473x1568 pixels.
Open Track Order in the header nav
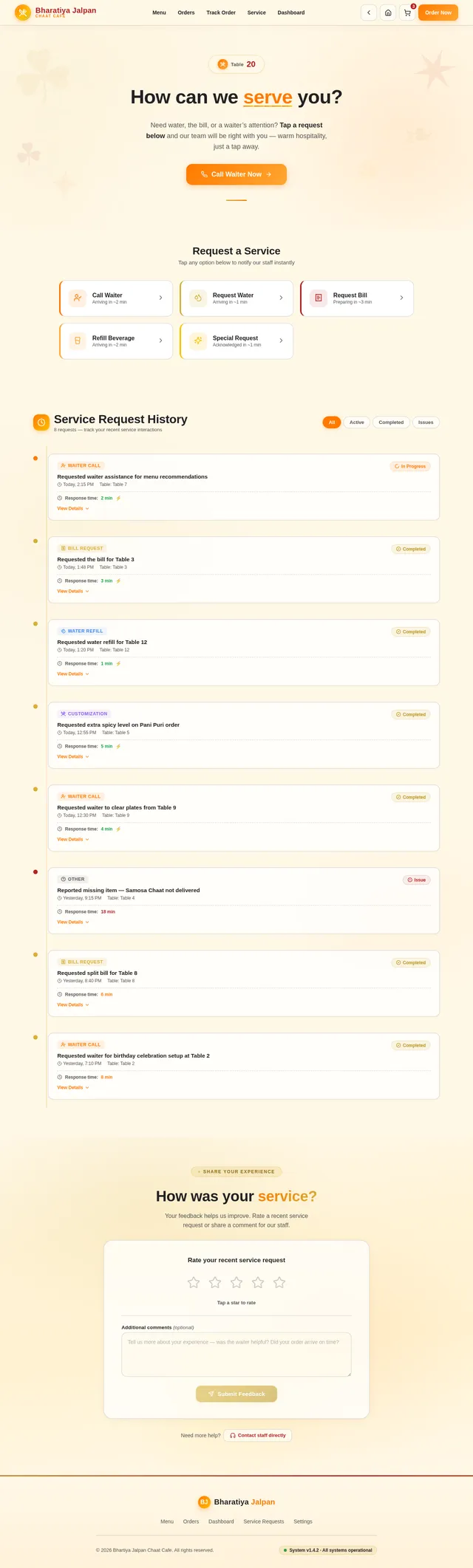coord(221,13)
